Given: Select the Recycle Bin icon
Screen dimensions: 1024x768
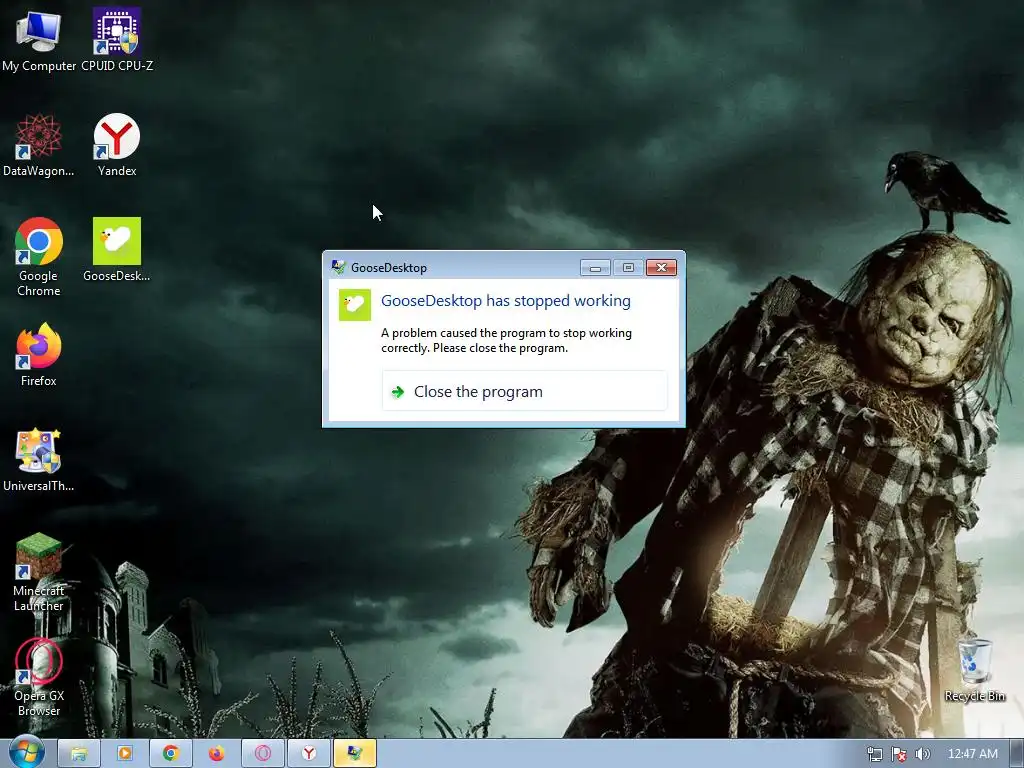Looking at the screenshot, I should tap(974, 670).
